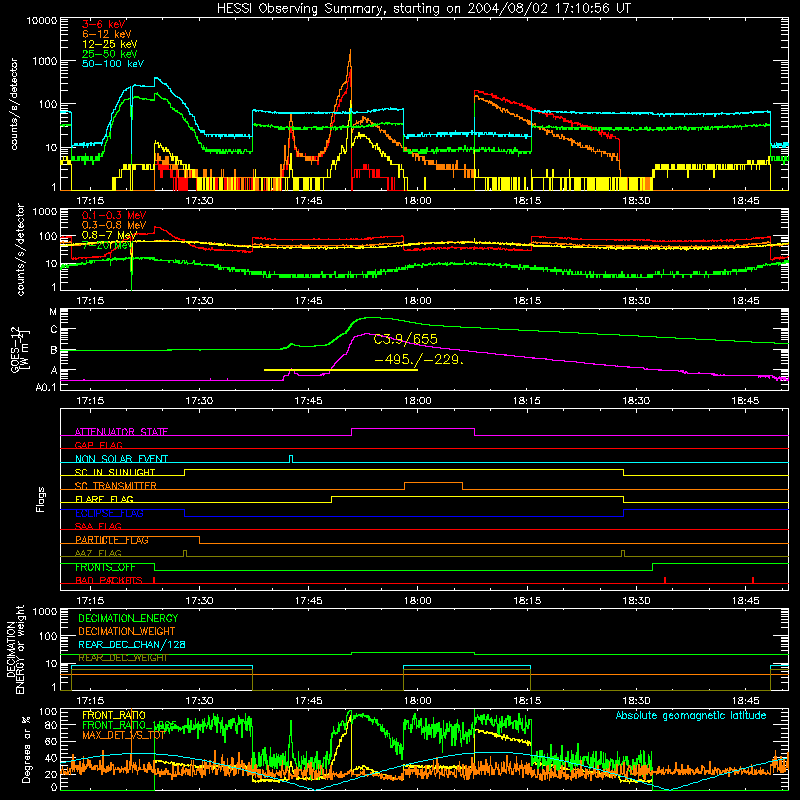Click the 0.3-0.8 MeV legend label

114,225
